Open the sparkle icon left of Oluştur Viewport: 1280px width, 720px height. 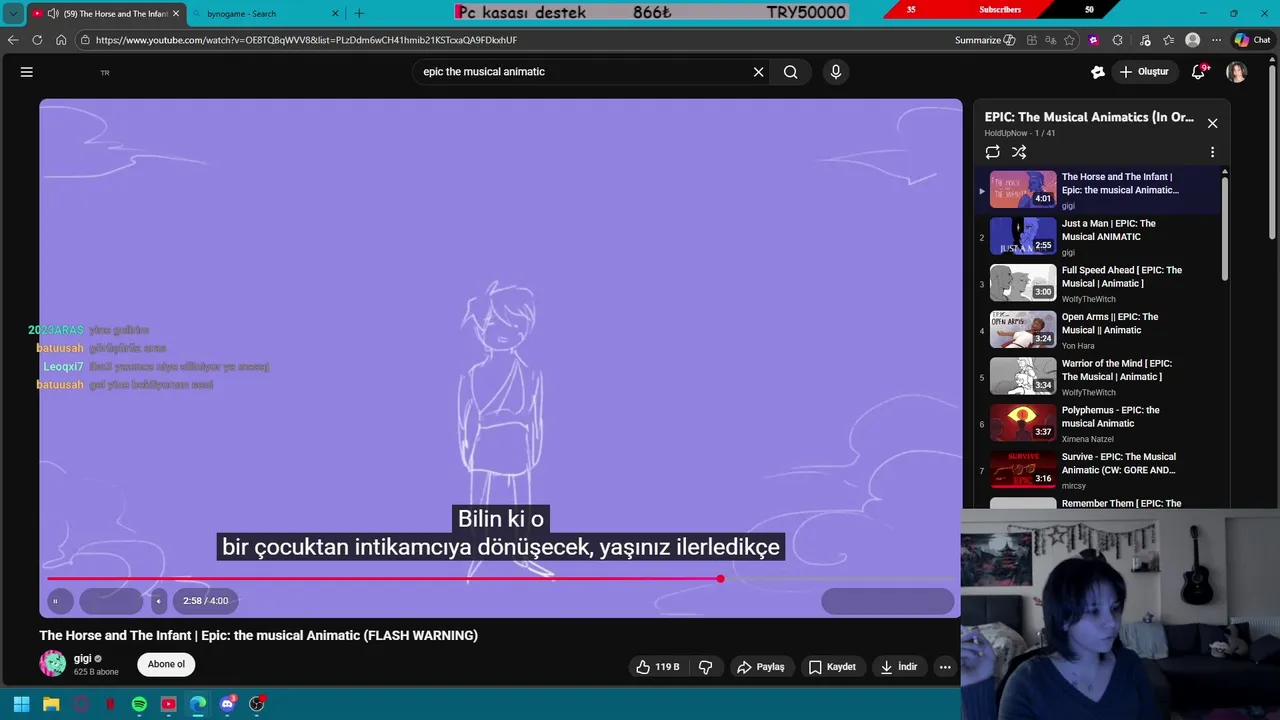click(1097, 72)
